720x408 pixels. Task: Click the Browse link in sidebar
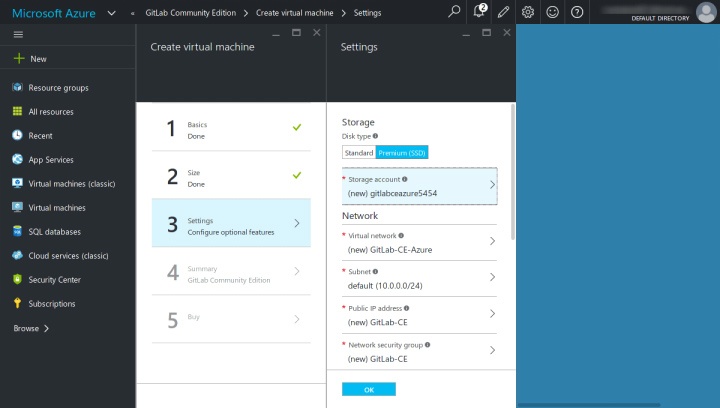(x=31, y=328)
